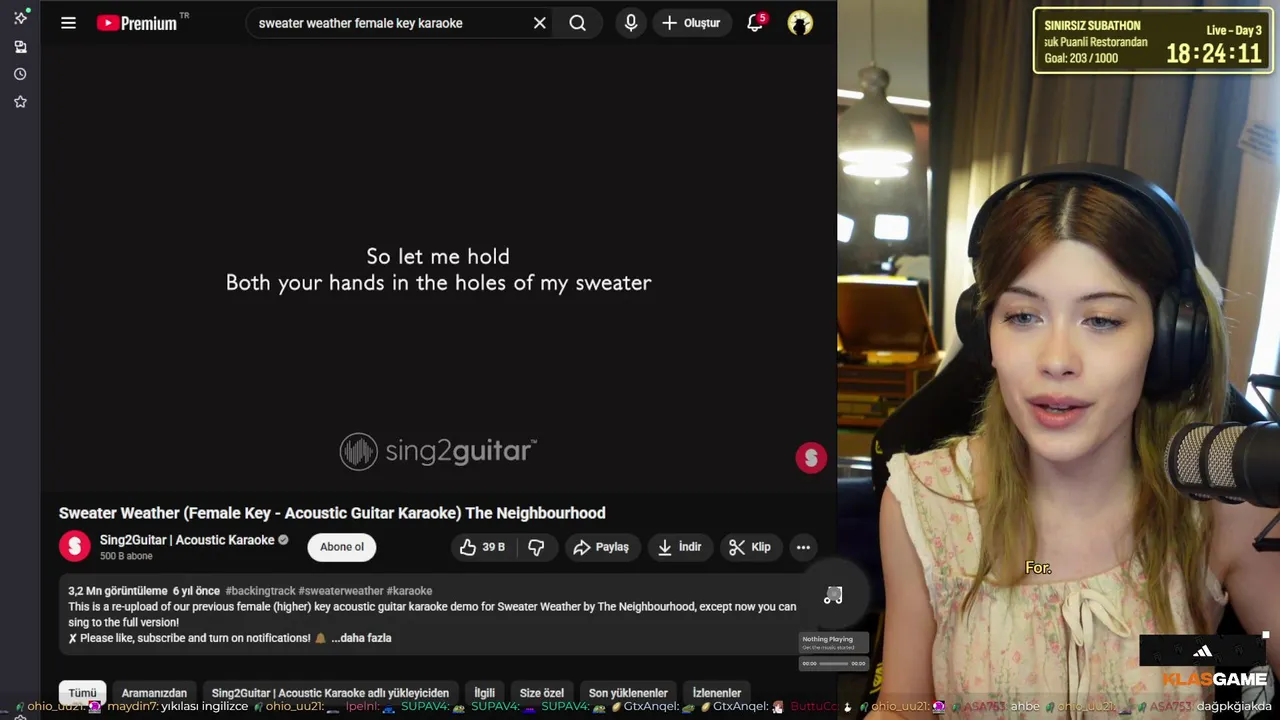Click the #karaoke hashtag
This screenshot has height=720, width=1280.
(x=409, y=591)
